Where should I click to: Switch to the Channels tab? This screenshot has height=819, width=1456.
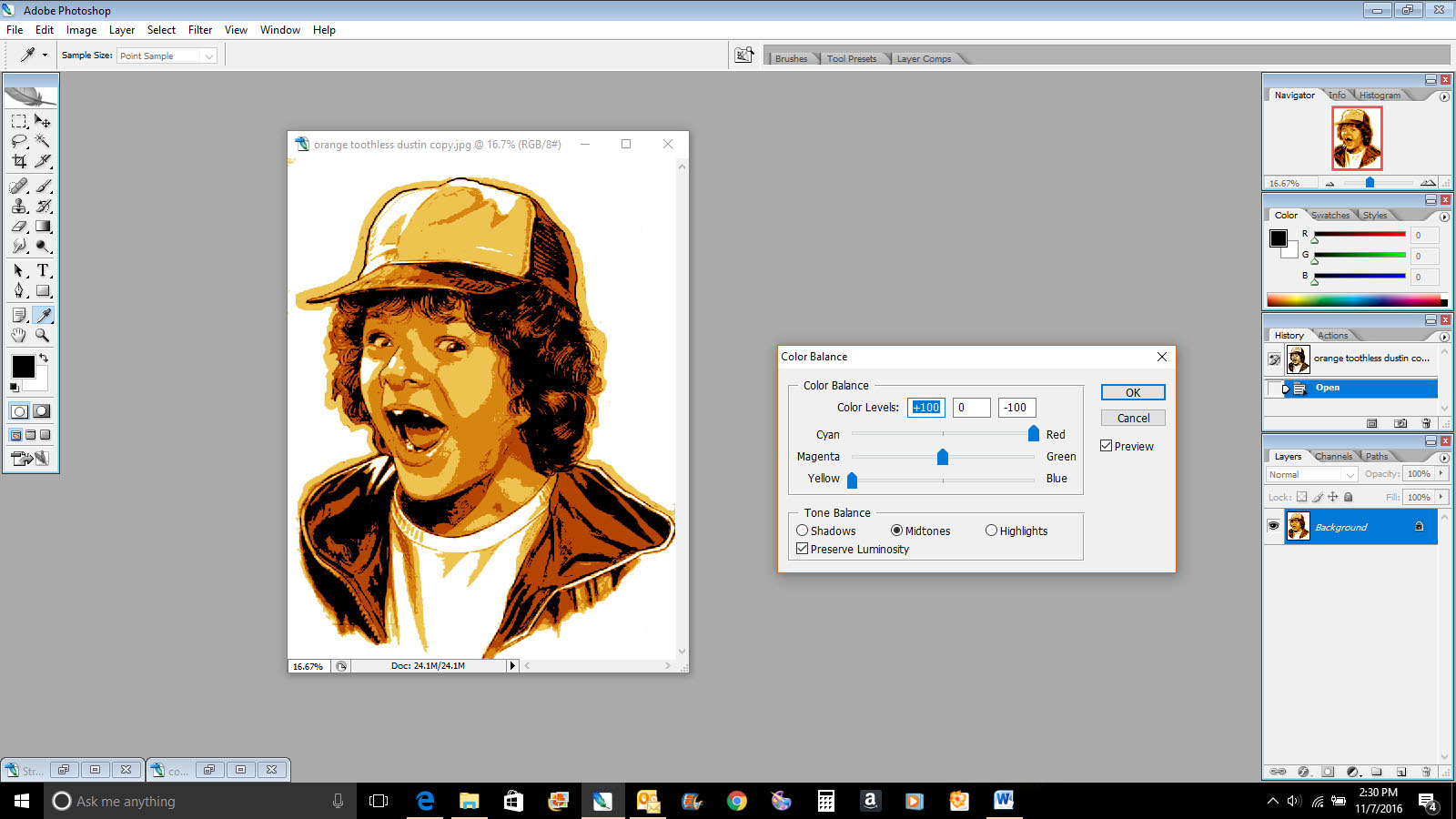[x=1333, y=456]
